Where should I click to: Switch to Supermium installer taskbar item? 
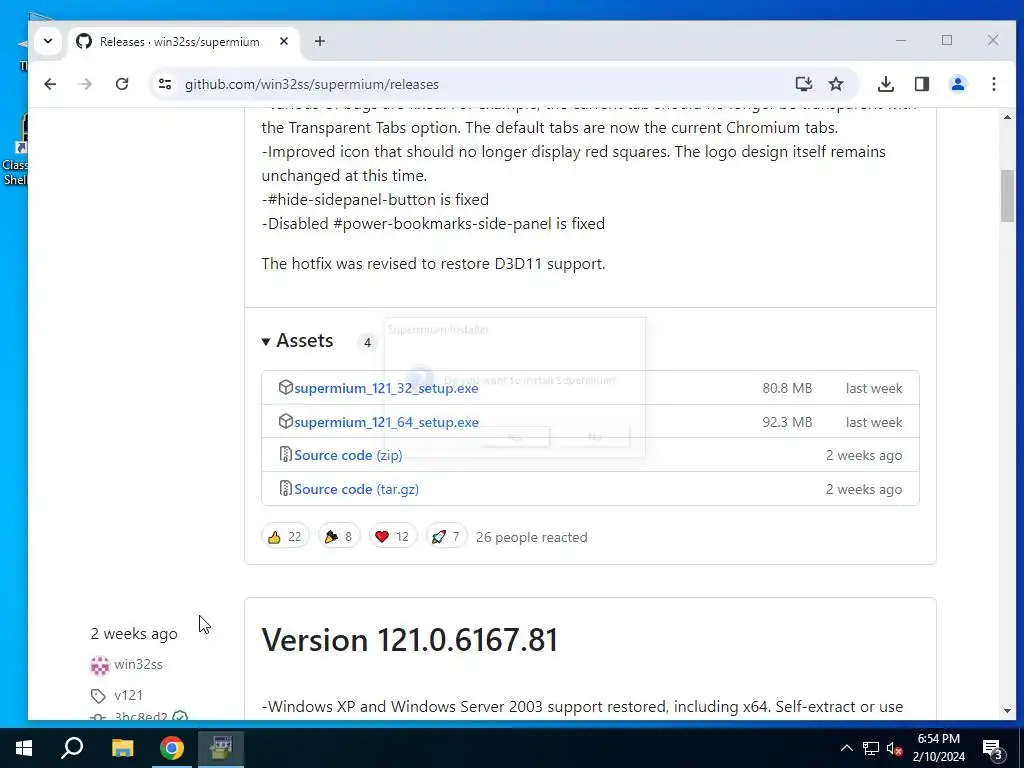[x=221, y=748]
